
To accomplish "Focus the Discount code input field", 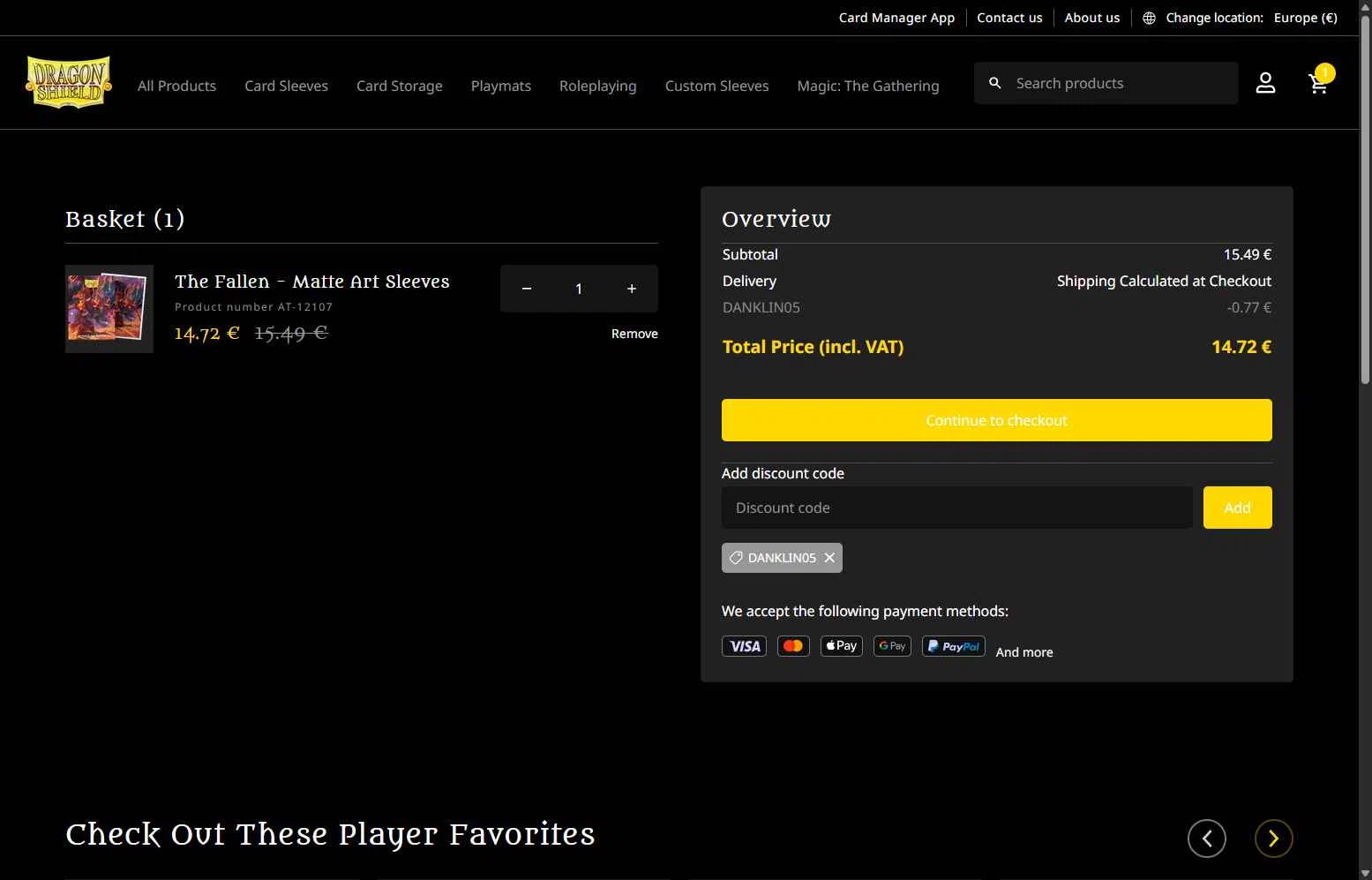I will point(957,508).
